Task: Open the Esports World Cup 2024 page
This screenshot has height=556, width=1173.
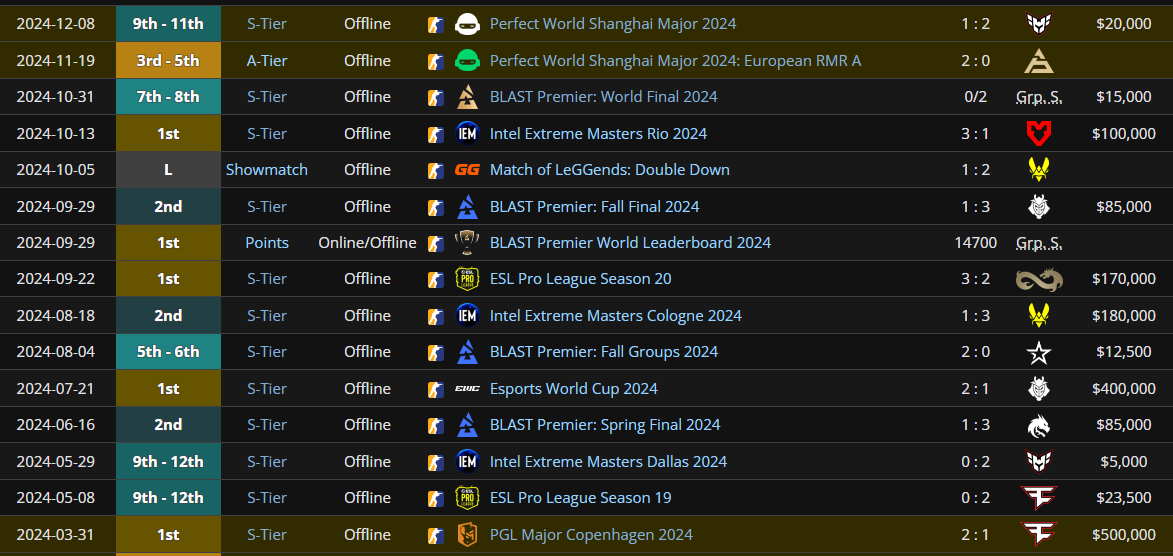Action: pos(574,388)
